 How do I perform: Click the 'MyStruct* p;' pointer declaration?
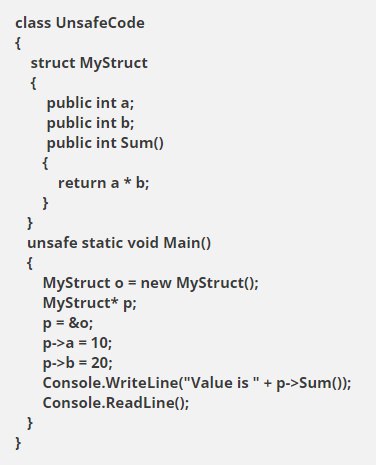coord(90,303)
